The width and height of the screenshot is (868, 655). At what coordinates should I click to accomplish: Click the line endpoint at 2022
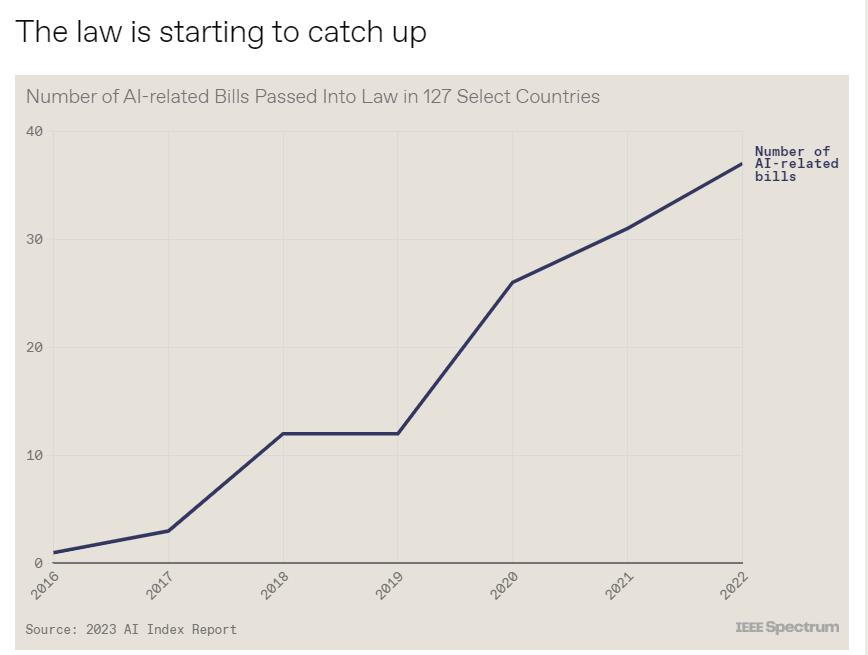tap(741, 164)
